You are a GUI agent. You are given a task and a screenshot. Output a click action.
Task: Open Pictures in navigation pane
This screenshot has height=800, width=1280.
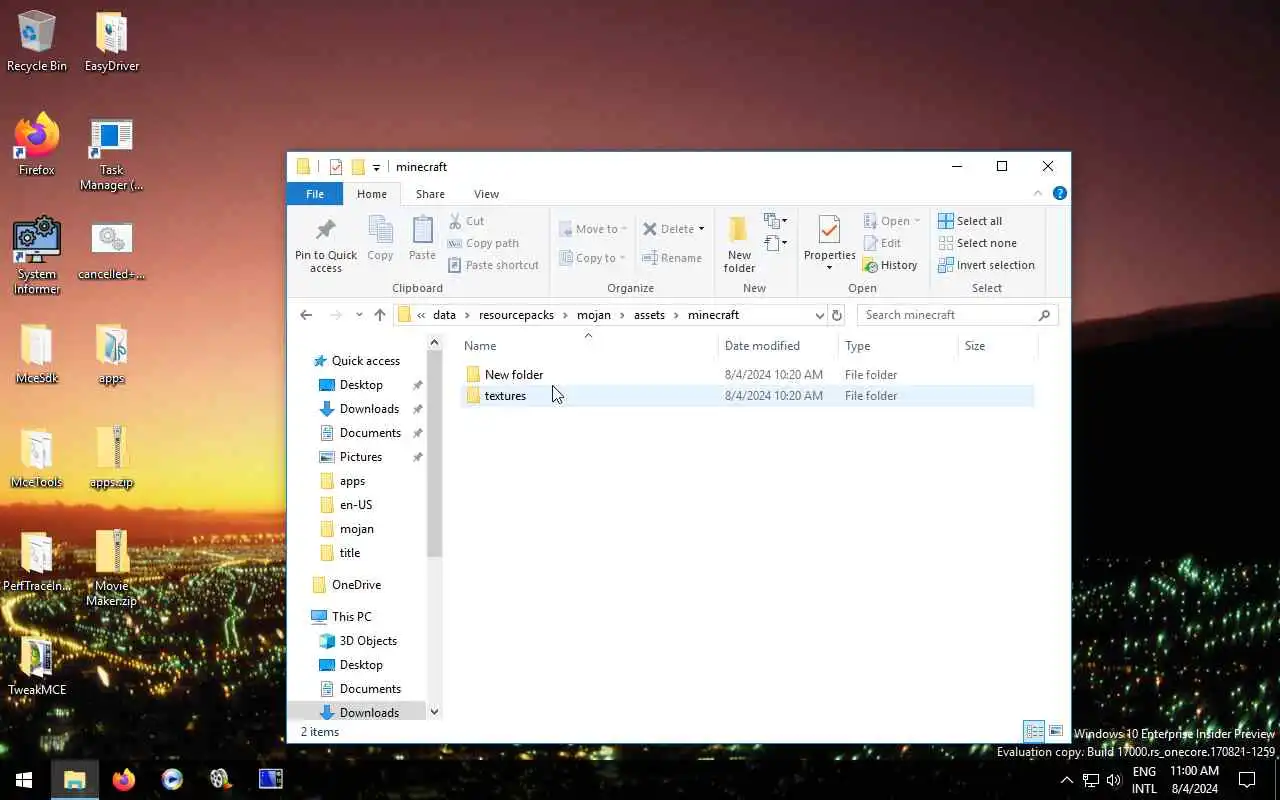click(360, 457)
